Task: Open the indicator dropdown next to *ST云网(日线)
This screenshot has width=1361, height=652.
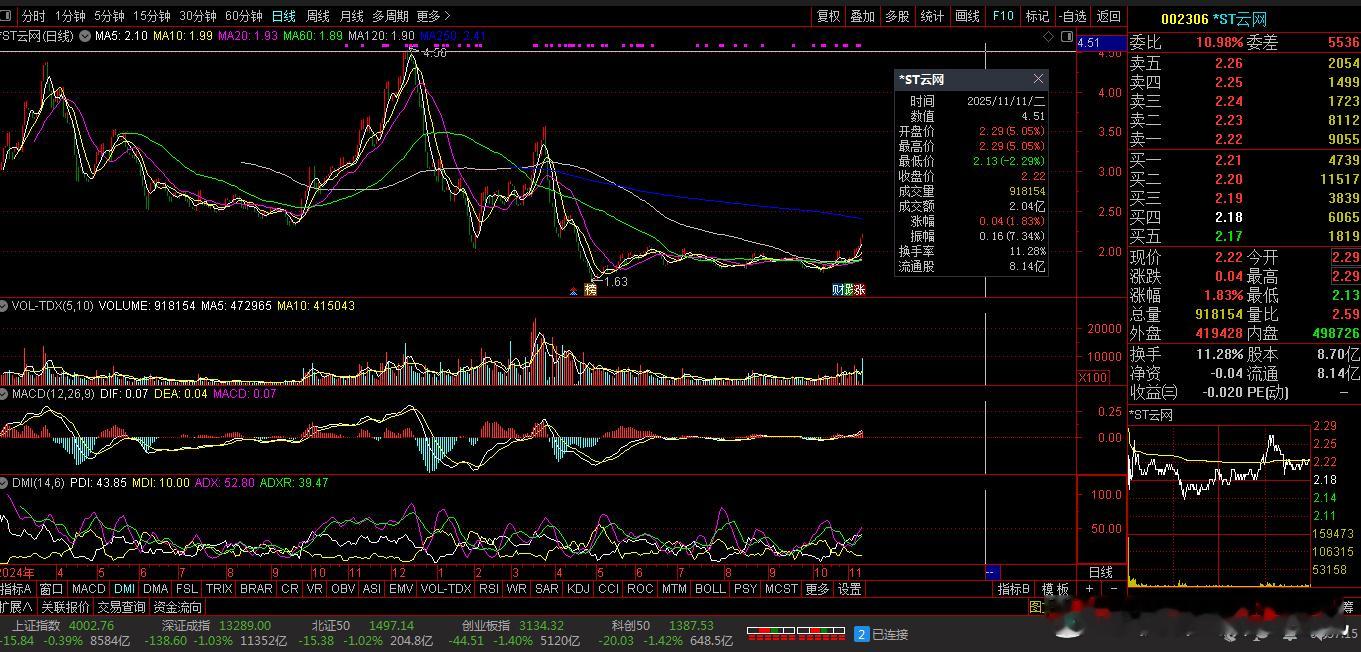Action: (84, 36)
